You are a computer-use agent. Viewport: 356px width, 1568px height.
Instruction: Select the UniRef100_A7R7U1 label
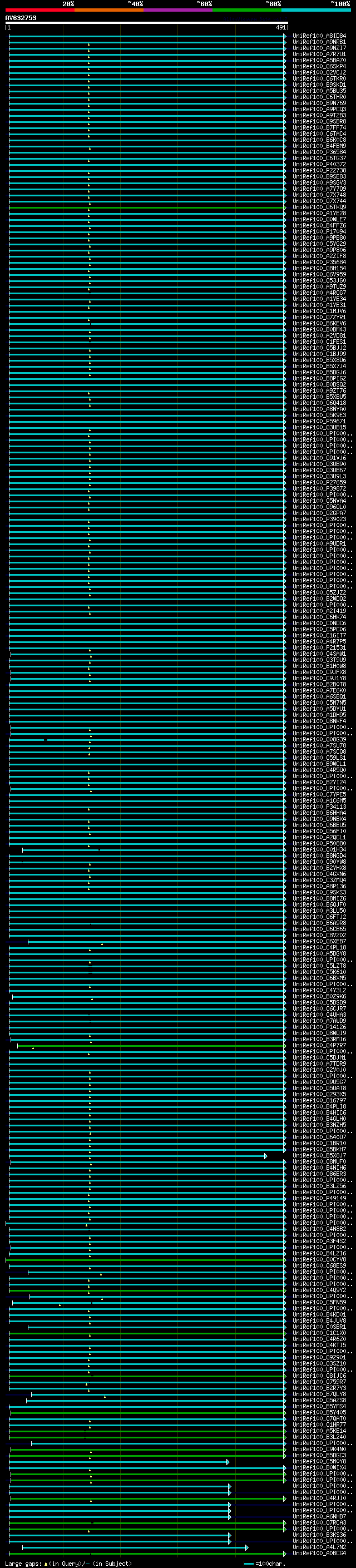[319, 54]
